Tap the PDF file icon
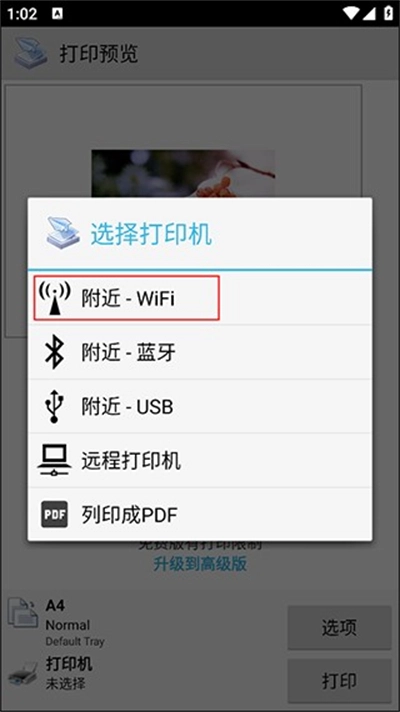Screen dimensions: 400x712 click(x=54, y=514)
